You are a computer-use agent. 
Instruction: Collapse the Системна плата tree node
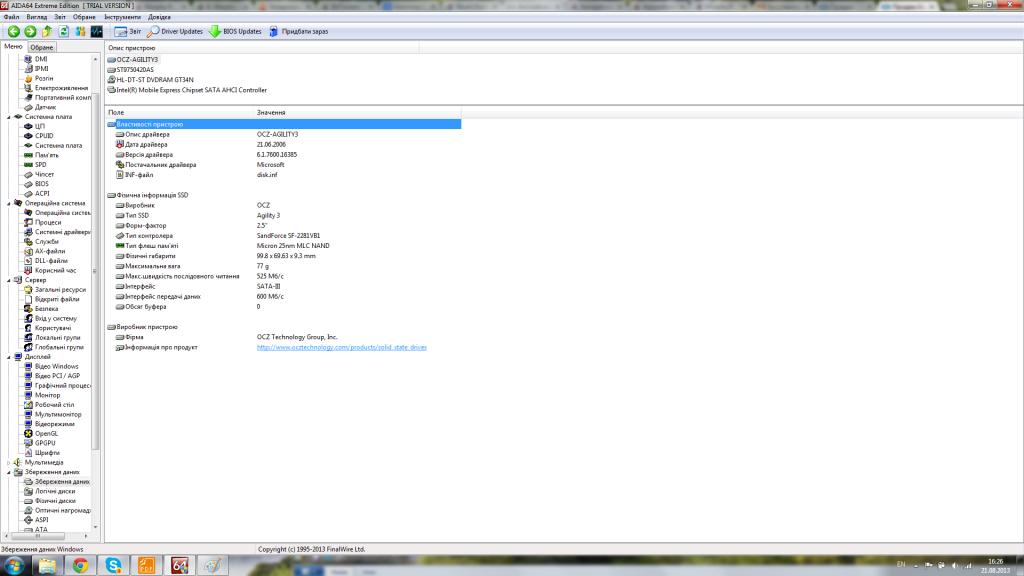point(10,117)
